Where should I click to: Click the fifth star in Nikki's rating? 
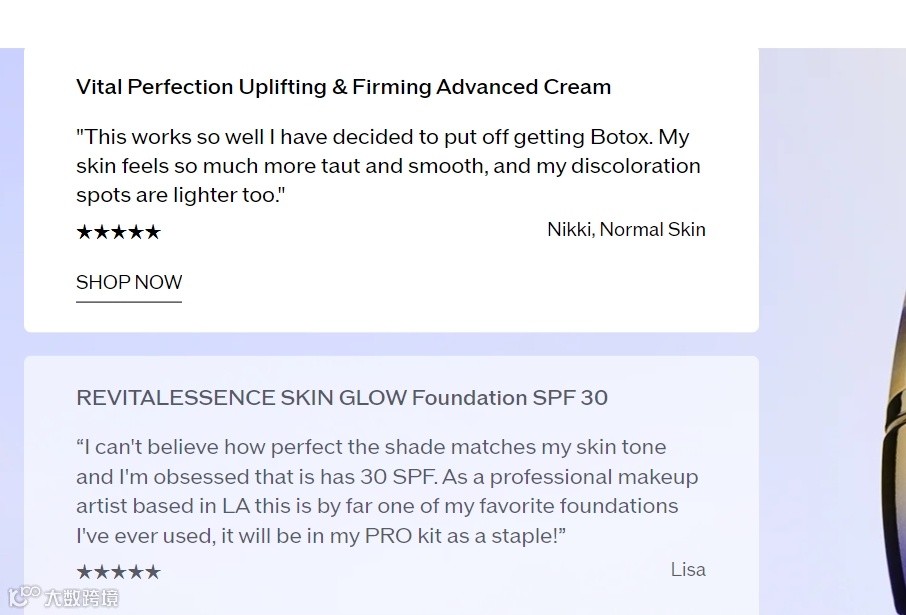click(153, 233)
